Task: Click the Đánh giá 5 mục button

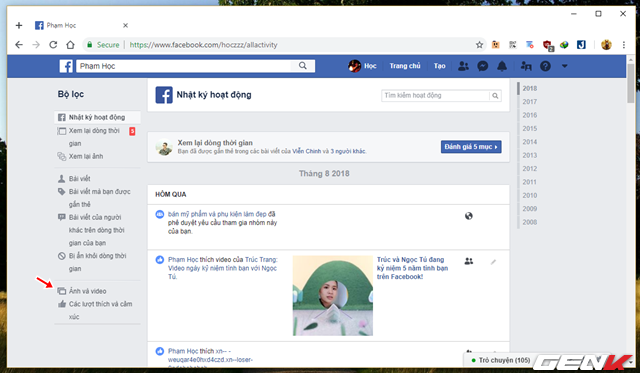Action: [471, 147]
